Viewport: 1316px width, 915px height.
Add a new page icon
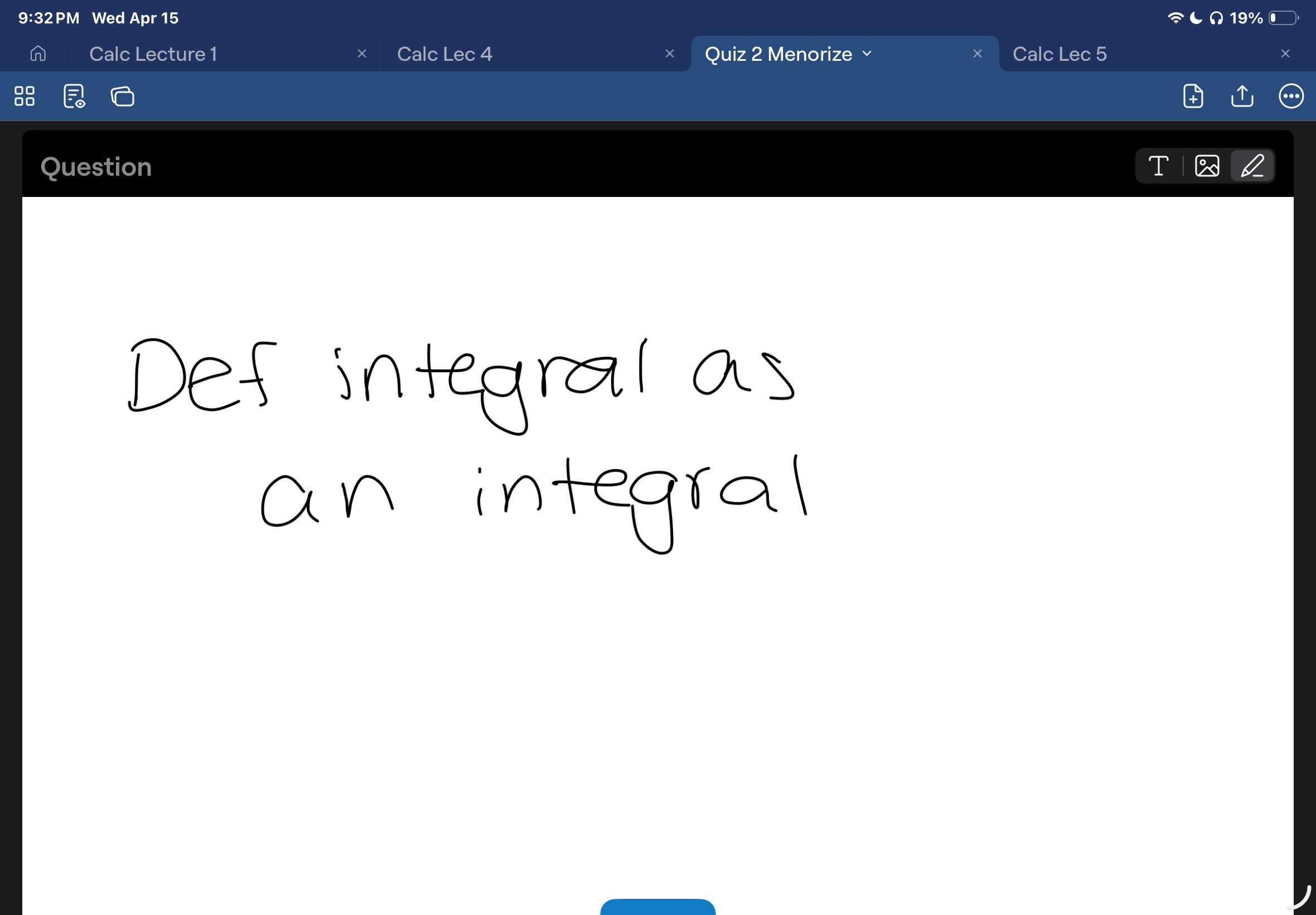click(x=1193, y=96)
